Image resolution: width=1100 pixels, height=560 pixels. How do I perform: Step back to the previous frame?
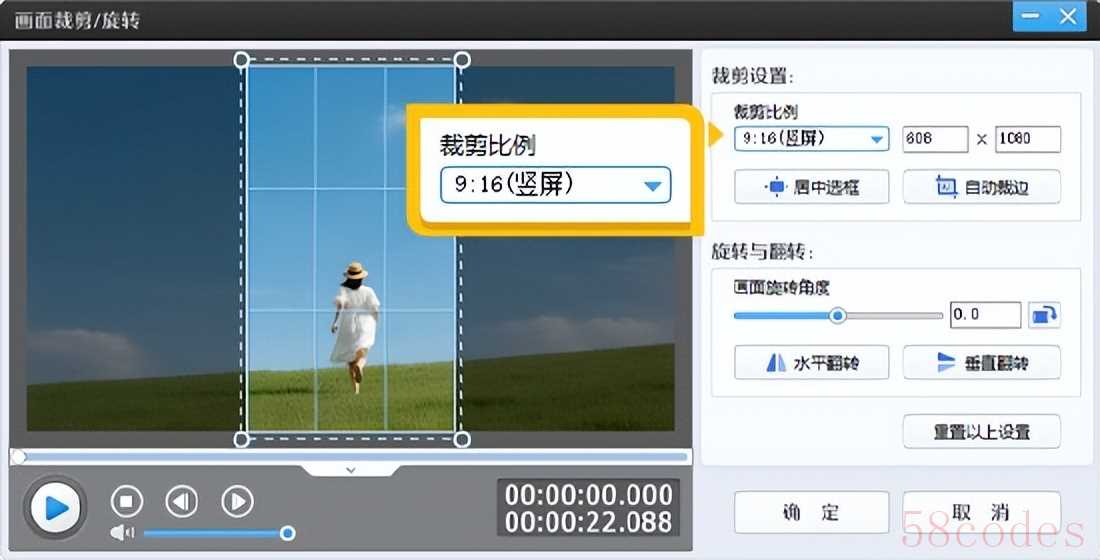point(181,501)
